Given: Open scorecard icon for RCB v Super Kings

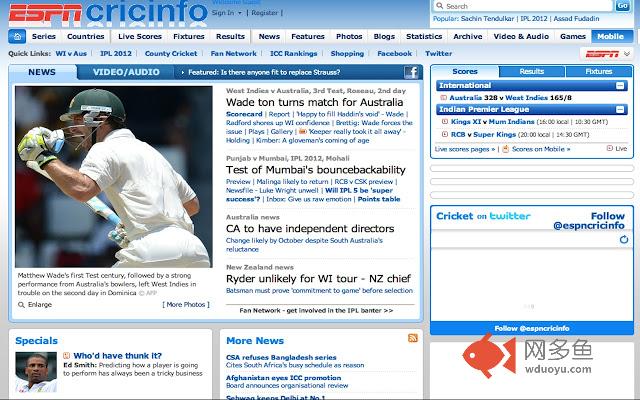Looking at the screenshot, I should point(445,134).
